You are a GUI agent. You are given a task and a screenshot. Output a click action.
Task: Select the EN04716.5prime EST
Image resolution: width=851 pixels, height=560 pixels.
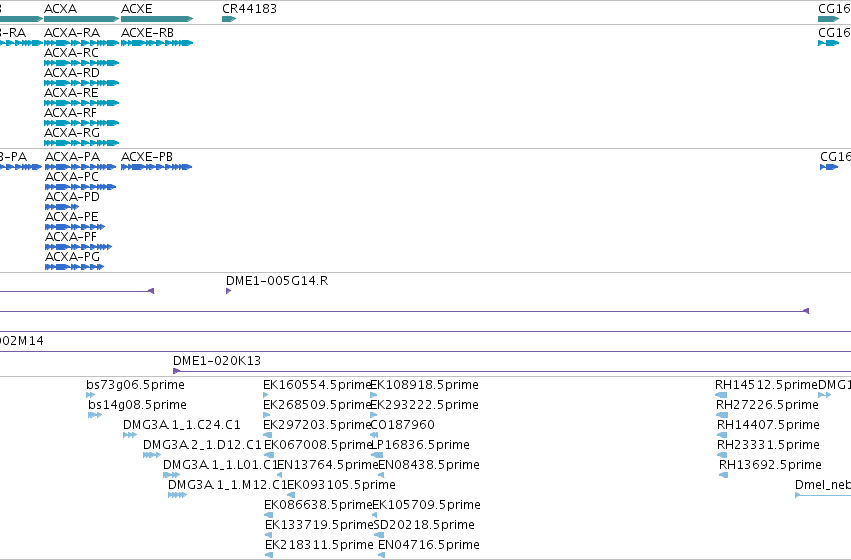click(x=382, y=555)
